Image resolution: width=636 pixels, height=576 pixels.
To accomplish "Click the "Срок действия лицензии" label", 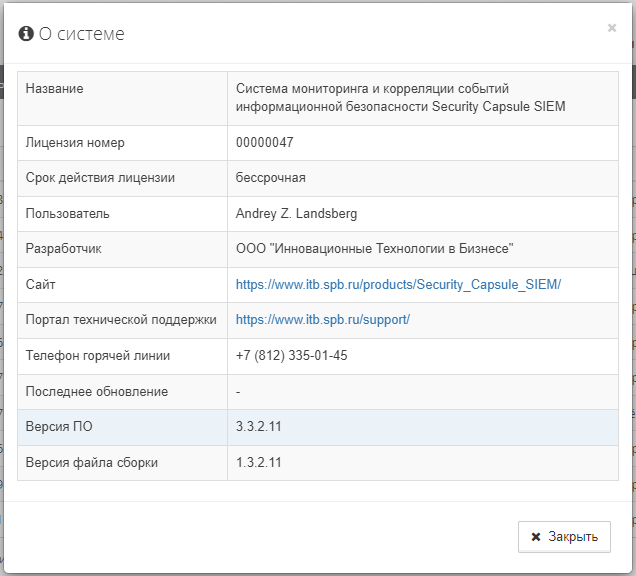I will pos(100,178).
